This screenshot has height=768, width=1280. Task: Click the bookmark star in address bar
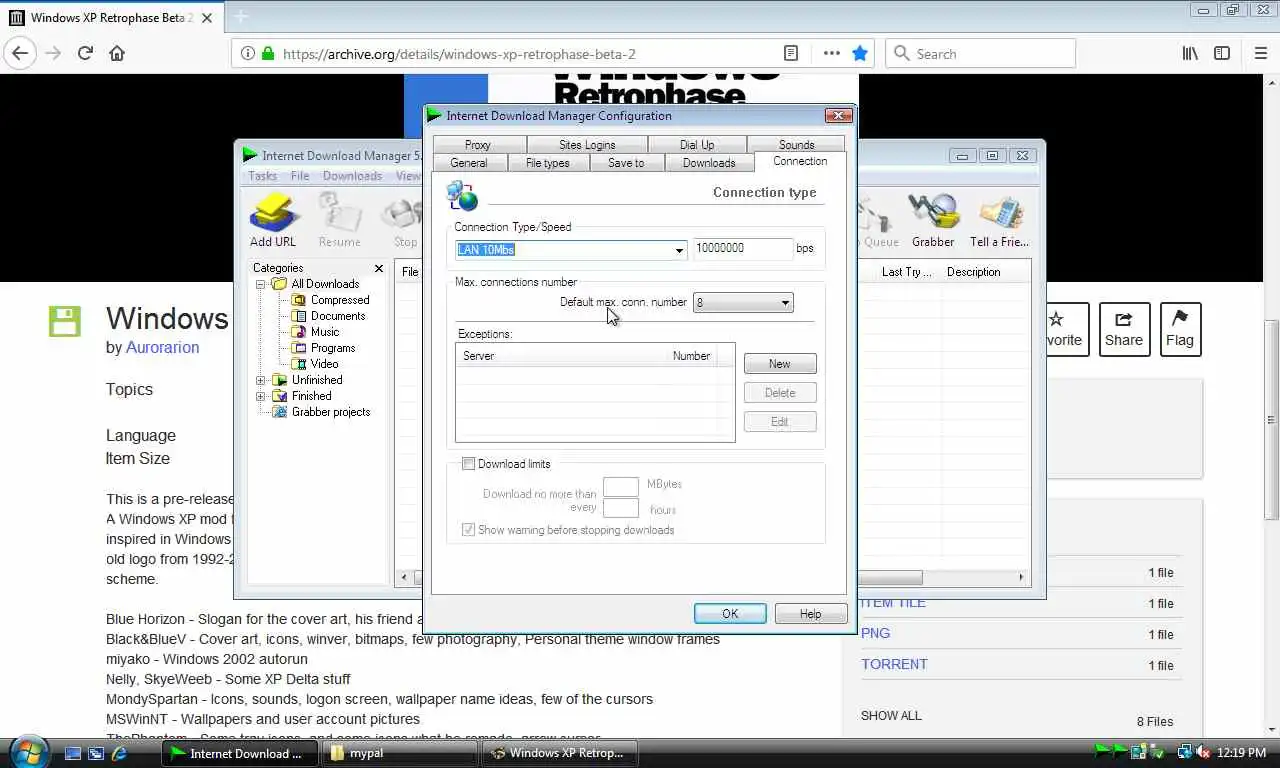[x=860, y=53]
